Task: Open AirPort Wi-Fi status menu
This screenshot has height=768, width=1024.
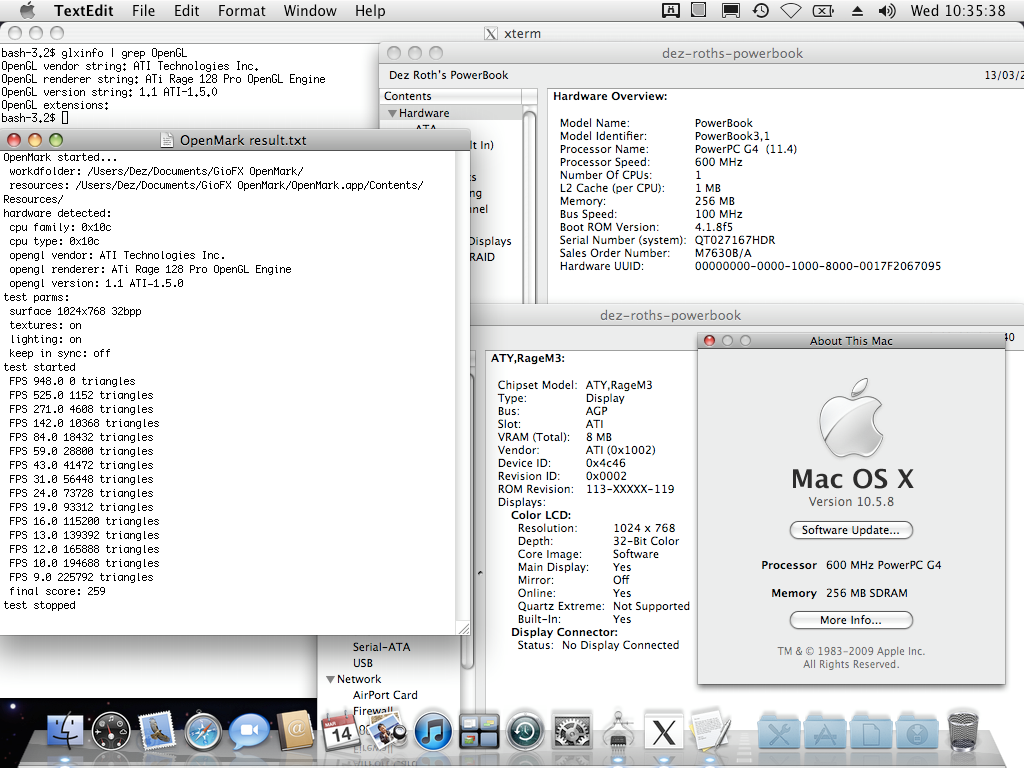Action: click(791, 10)
